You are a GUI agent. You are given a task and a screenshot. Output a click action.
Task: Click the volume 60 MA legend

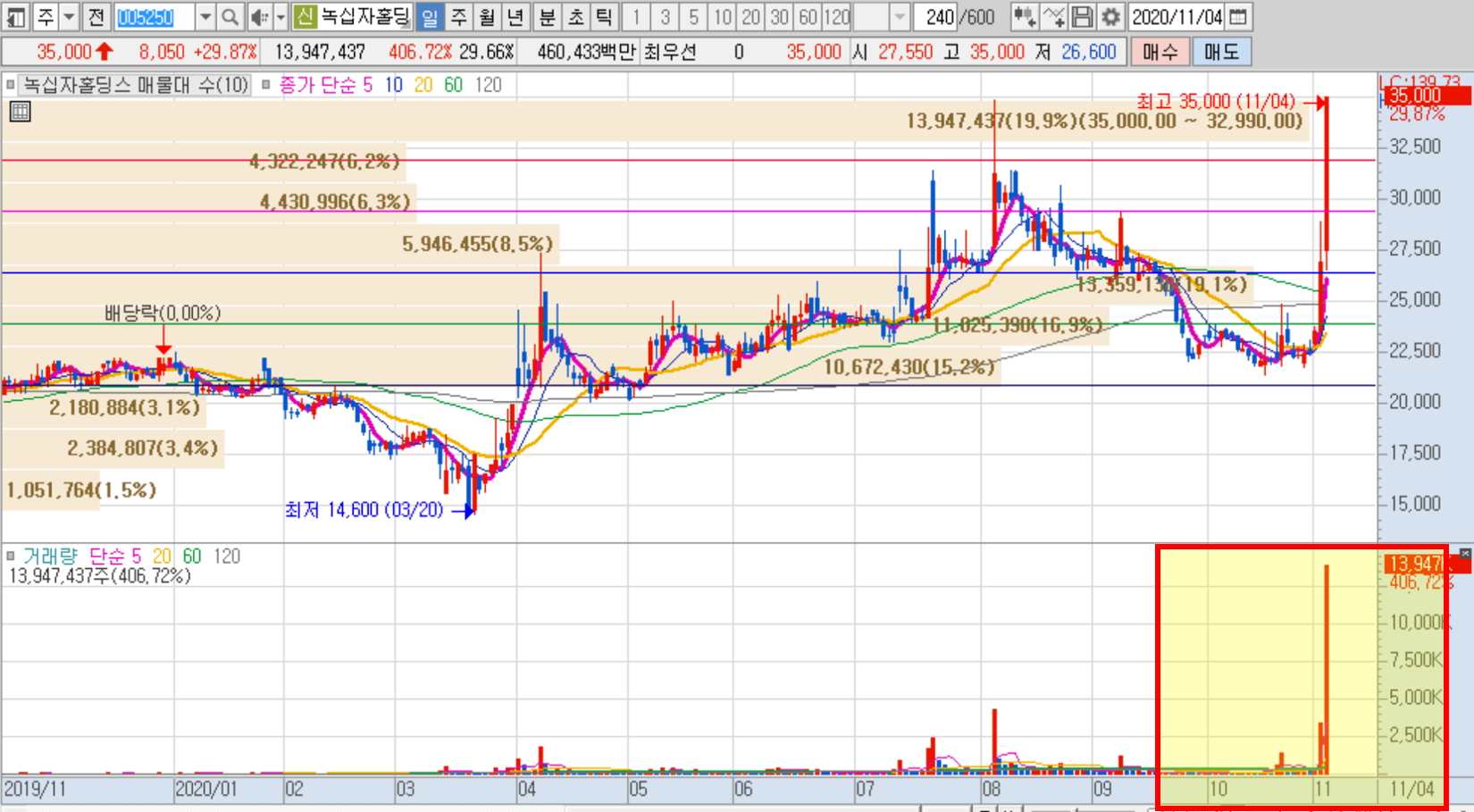[192, 556]
